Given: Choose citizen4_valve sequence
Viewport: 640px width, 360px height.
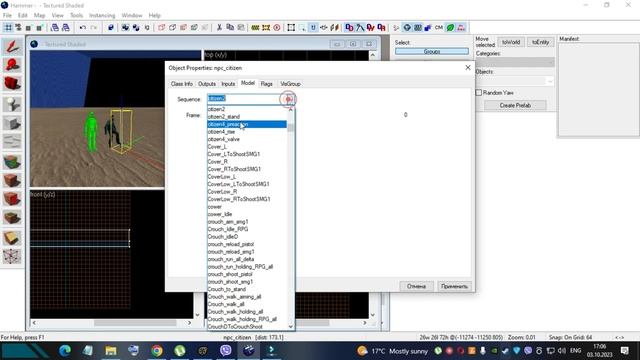Looking at the screenshot, I should (x=247, y=139).
